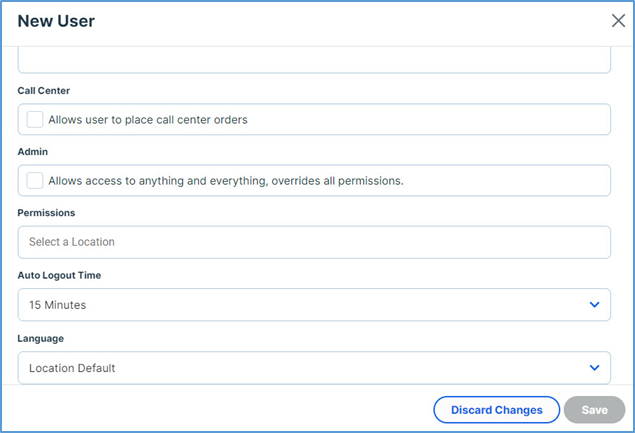635x433 pixels.
Task: Click the Admin section label
Action: coord(33,152)
